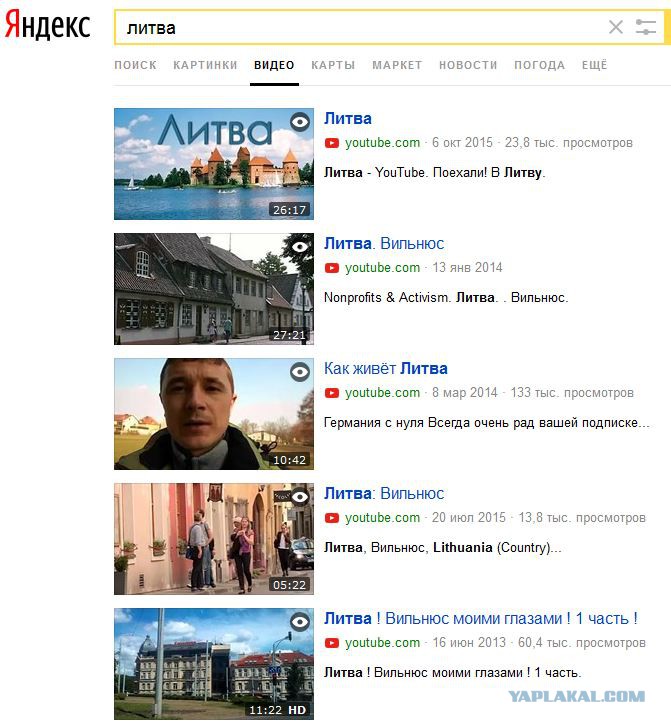Viewport: 671px width, 726px height.
Task: Click the Яндекс logo
Action: point(47,25)
